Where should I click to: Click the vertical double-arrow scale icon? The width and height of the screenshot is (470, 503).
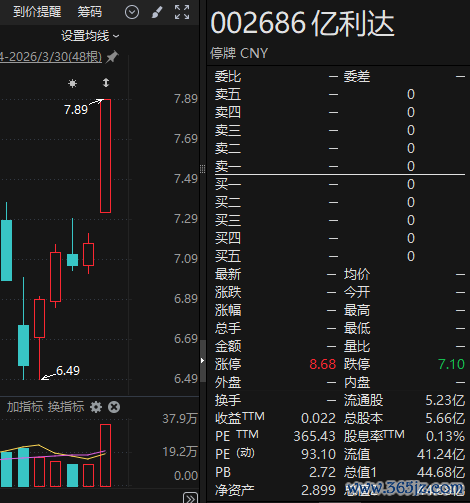tap(106, 83)
